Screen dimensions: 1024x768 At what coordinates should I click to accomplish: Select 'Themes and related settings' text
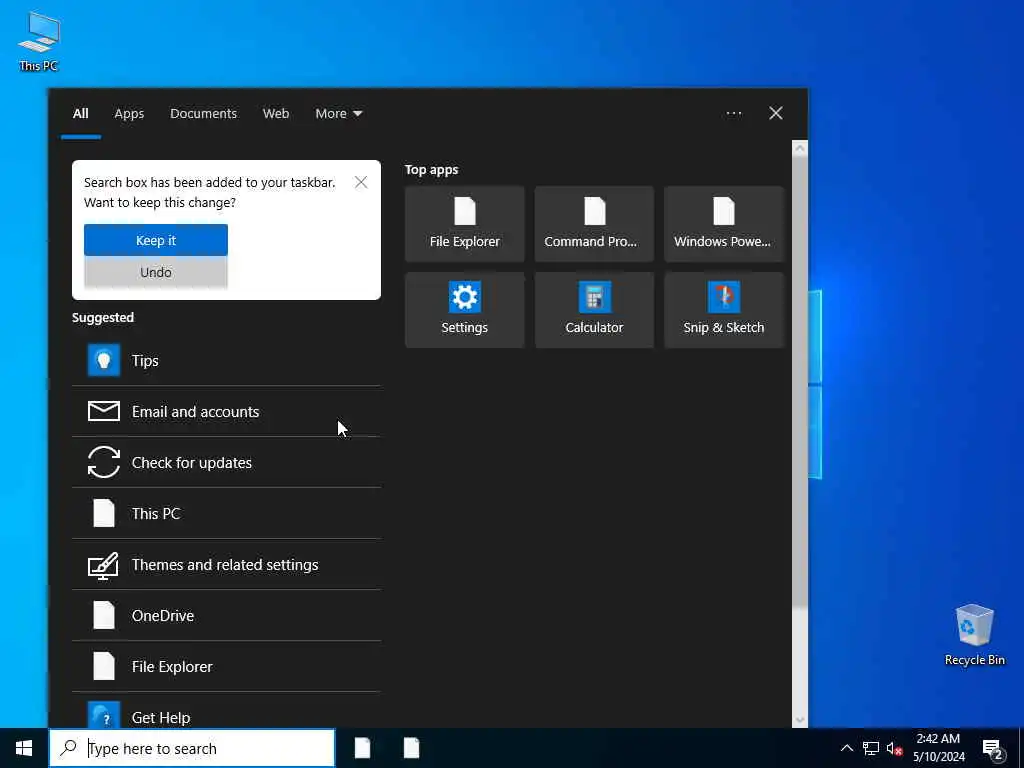225,564
